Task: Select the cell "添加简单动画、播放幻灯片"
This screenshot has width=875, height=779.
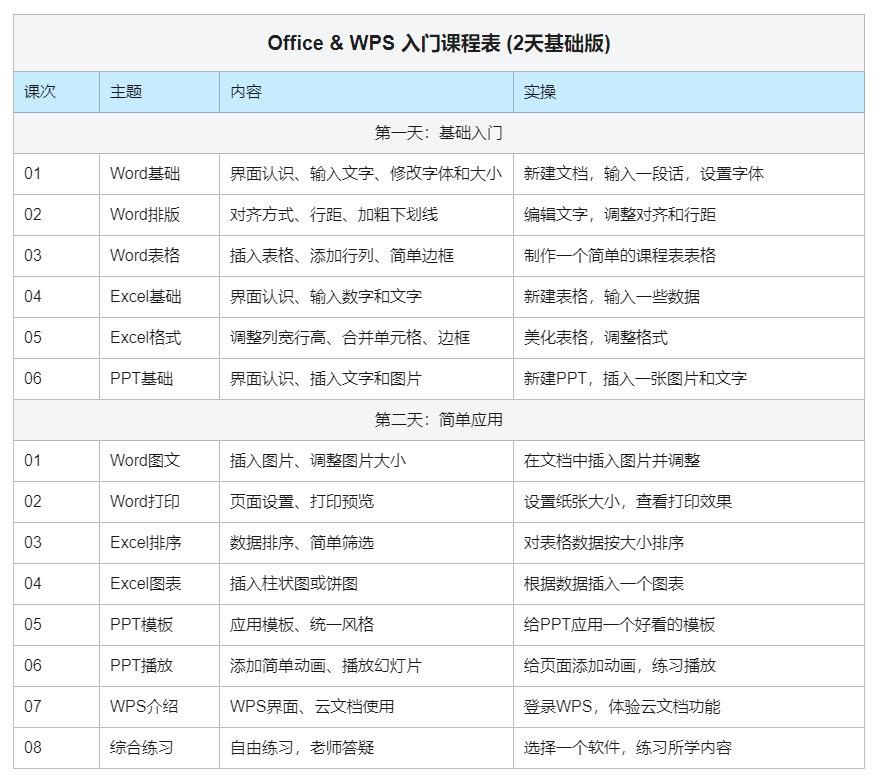Action: [366, 666]
